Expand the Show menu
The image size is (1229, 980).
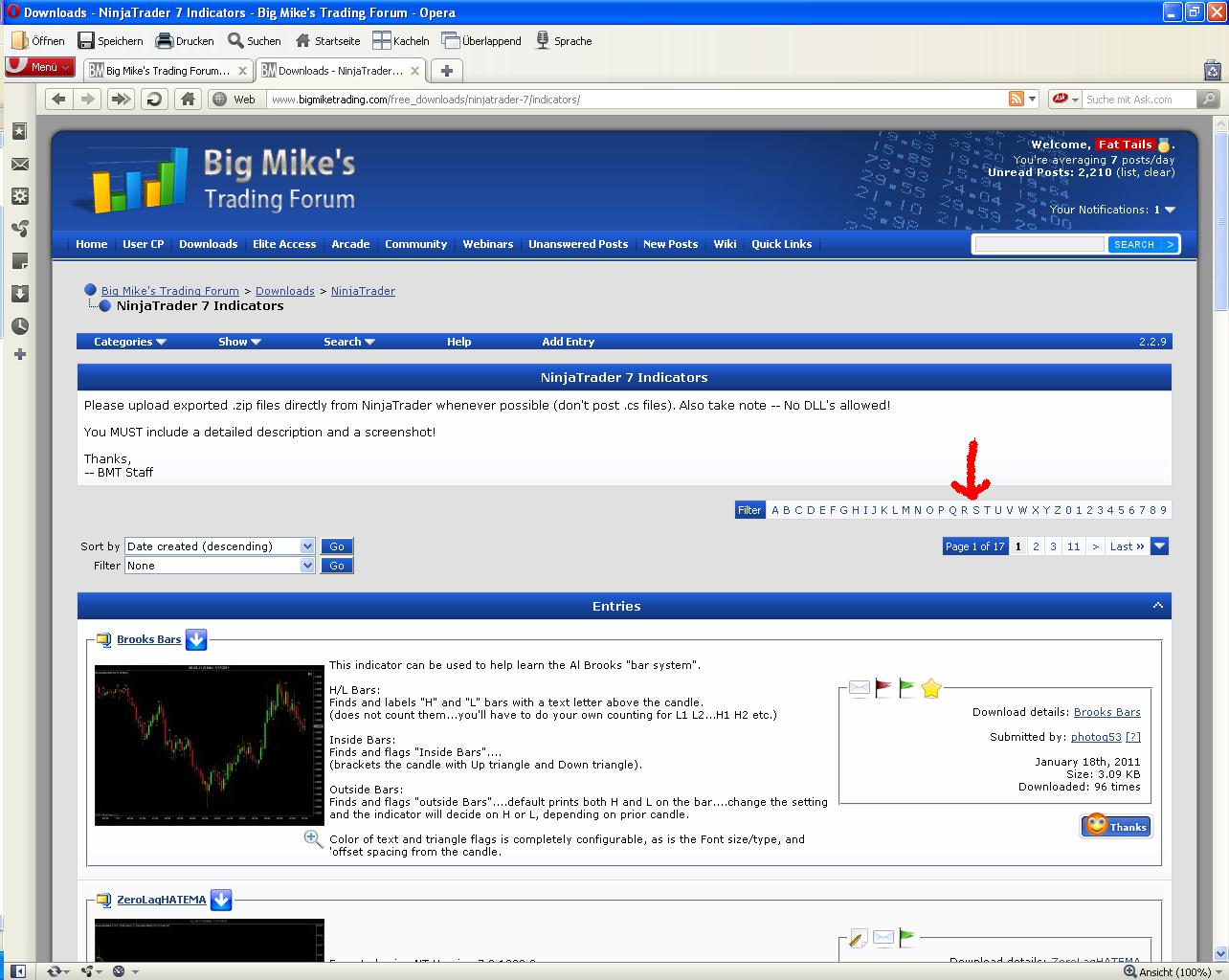tap(239, 342)
